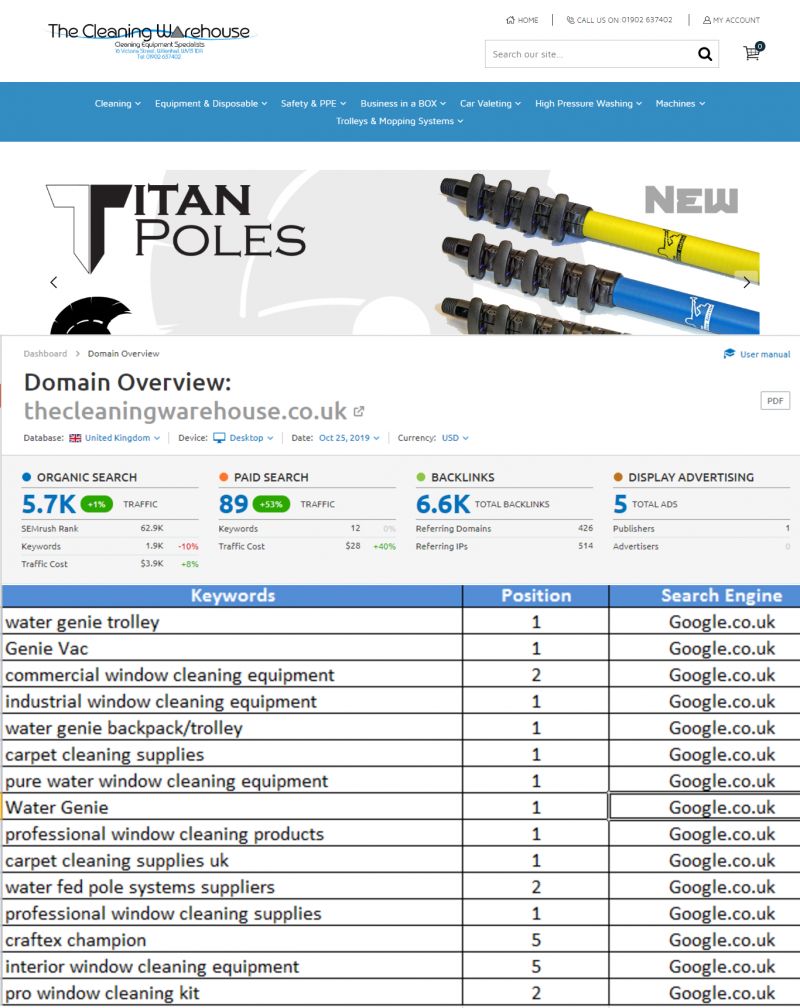This screenshot has height=1008, width=800.
Task: Click the Home house icon
Action: pos(510,20)
